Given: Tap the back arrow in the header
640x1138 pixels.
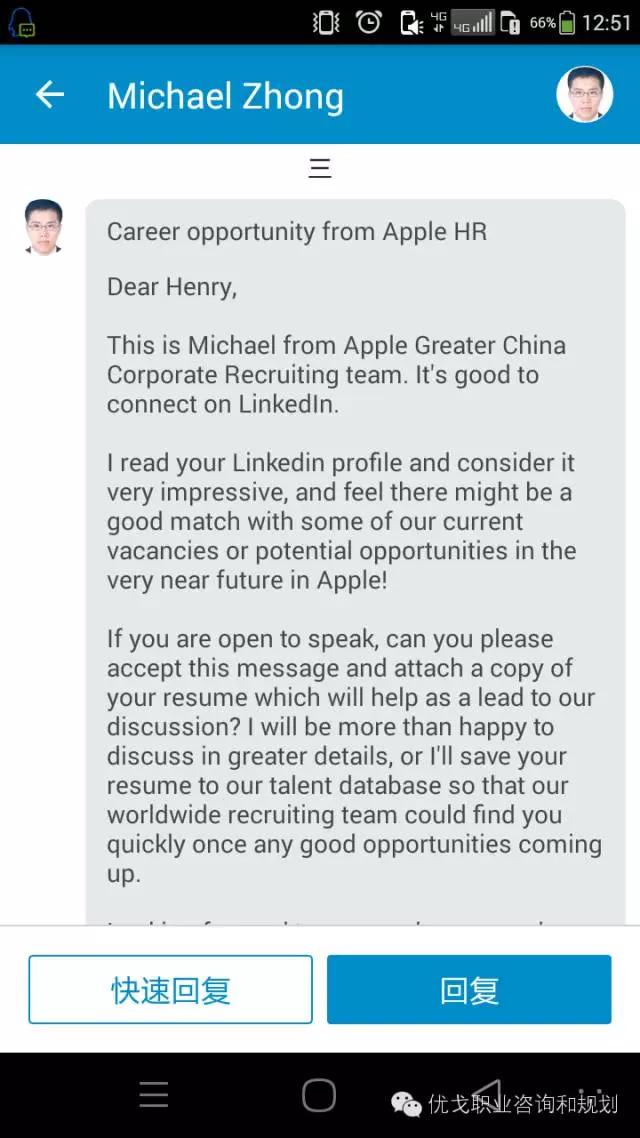Looking at the screenshot, I should (x=49, y=95).
